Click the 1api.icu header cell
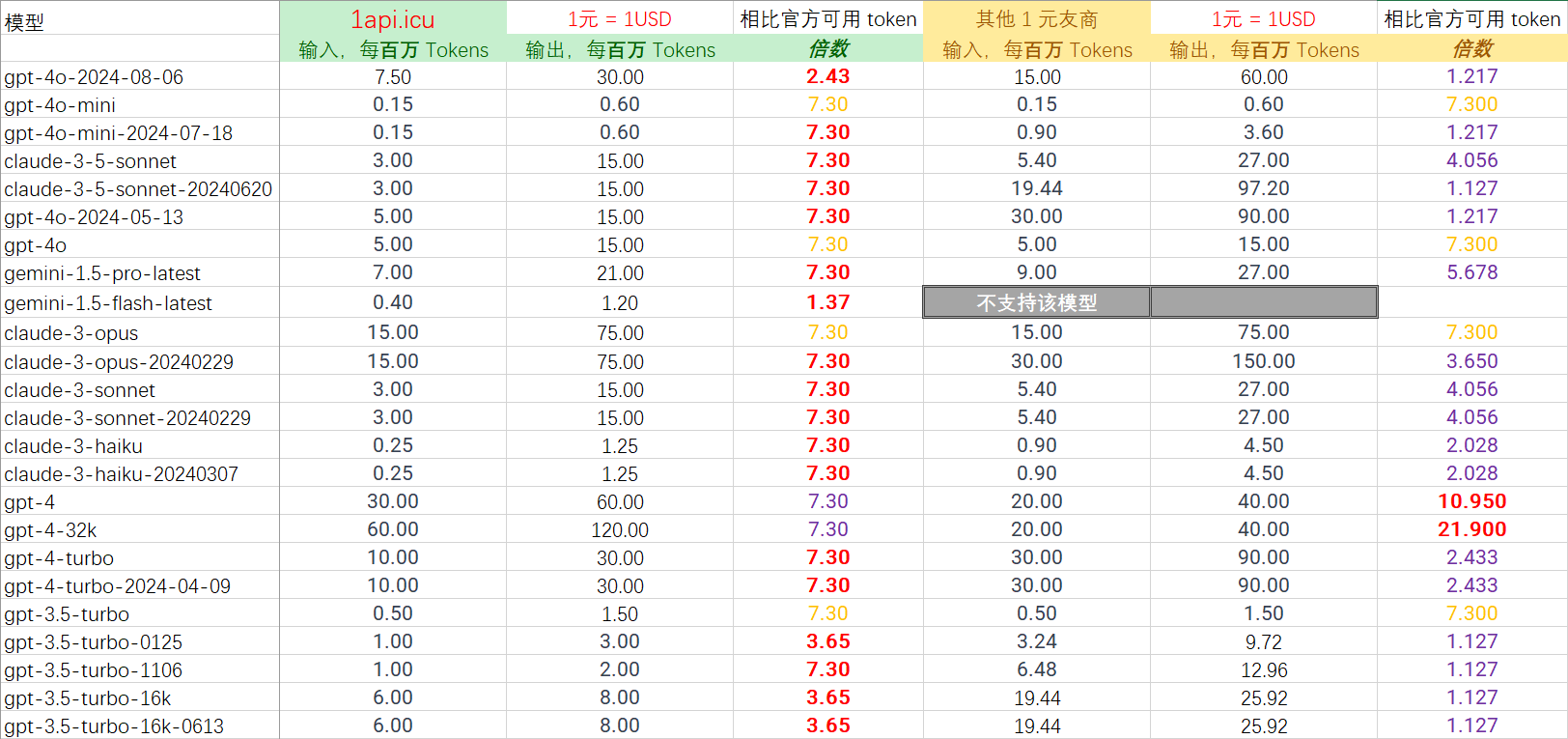1568x739 pixels. pyautogui.click(x=393, y=18)
